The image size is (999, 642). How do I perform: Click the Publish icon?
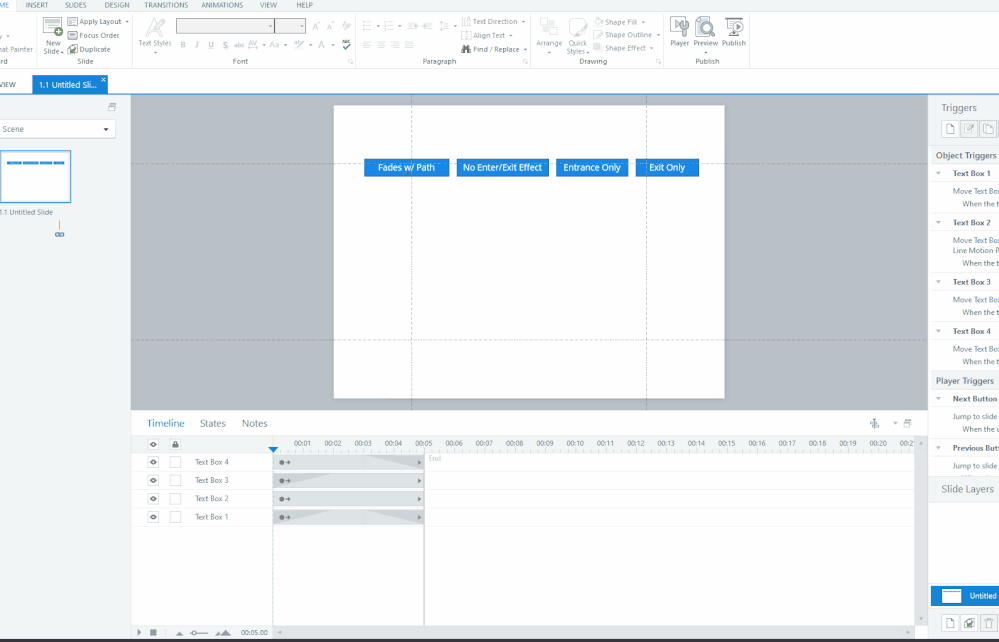tap(734, 31)
